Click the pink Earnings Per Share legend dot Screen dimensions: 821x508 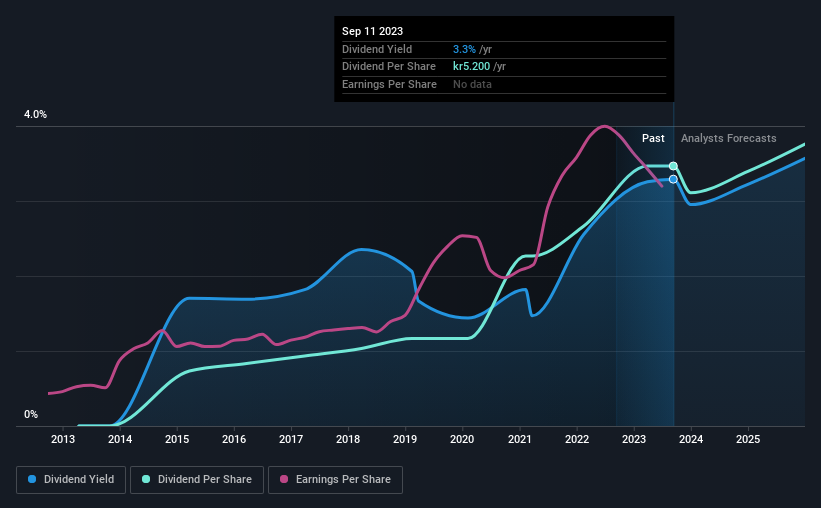coord(284,479)
